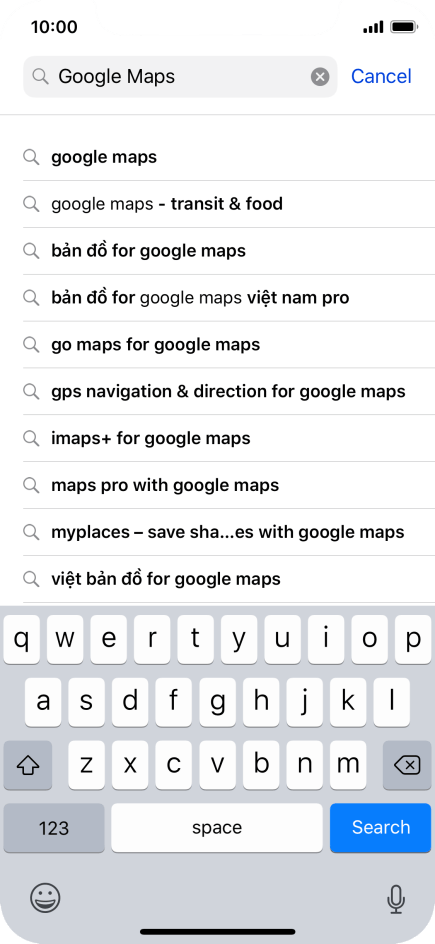Screen dimensions: 435x944
Task: Tap the letter q key
Action: click(x=22, y=639)
